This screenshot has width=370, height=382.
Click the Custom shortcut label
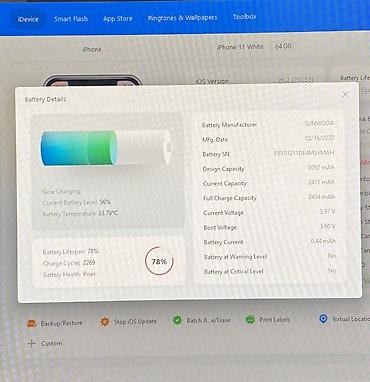point(51,343)
